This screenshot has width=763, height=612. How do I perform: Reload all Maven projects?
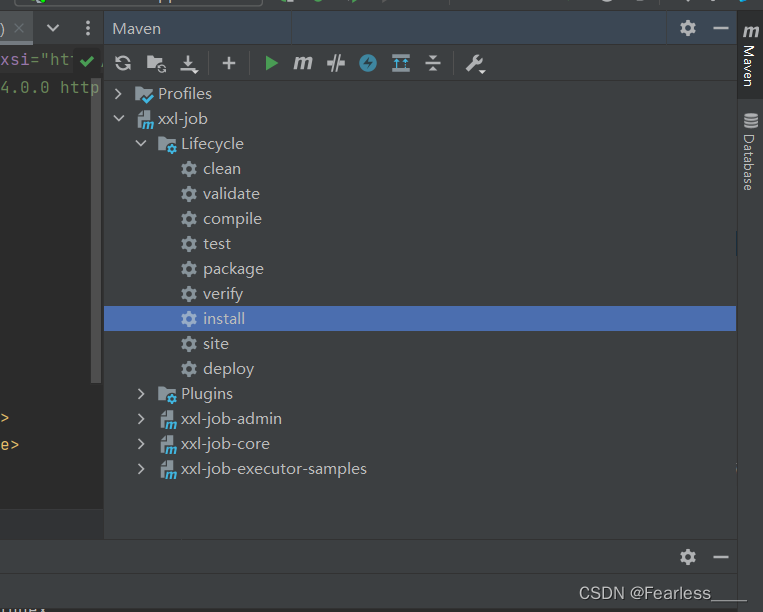(x=123, y=63)
